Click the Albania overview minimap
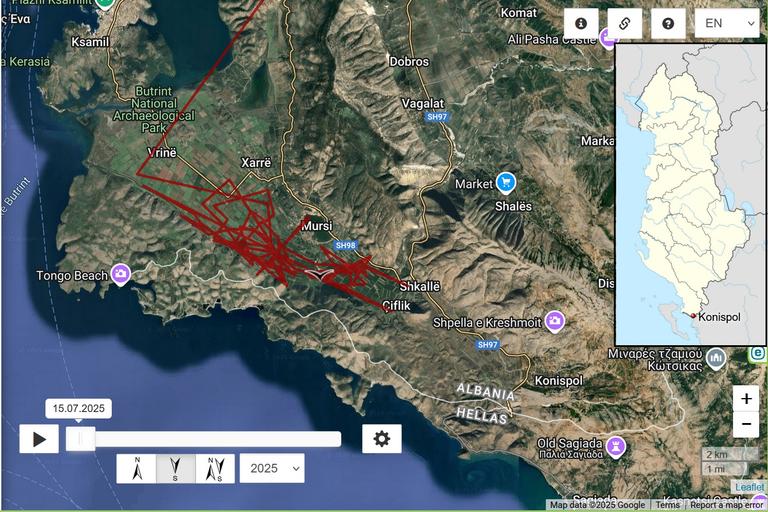This screenshot has height=512, width=768. (x=691, y=195)
